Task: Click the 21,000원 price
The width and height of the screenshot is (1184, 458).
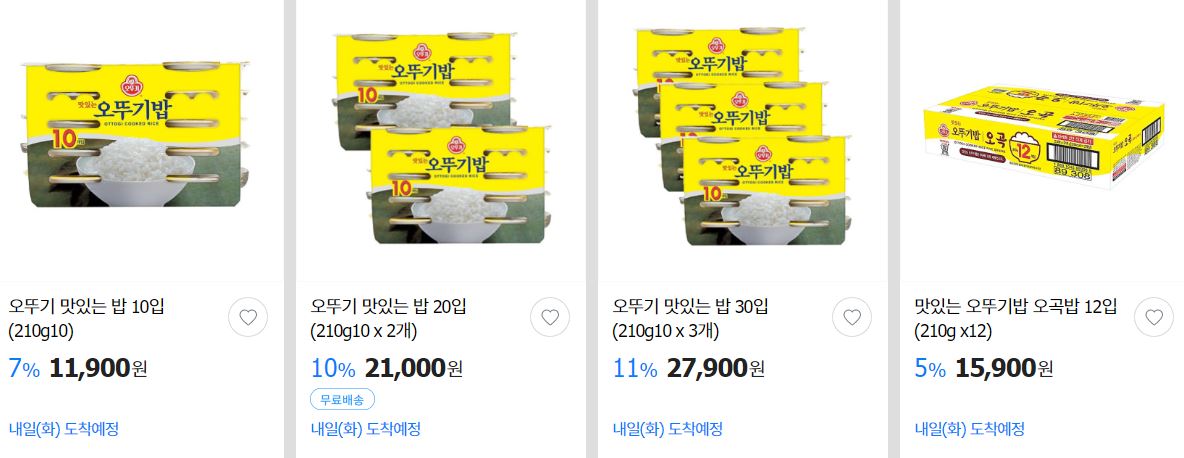Action: [x=414, y=368]
